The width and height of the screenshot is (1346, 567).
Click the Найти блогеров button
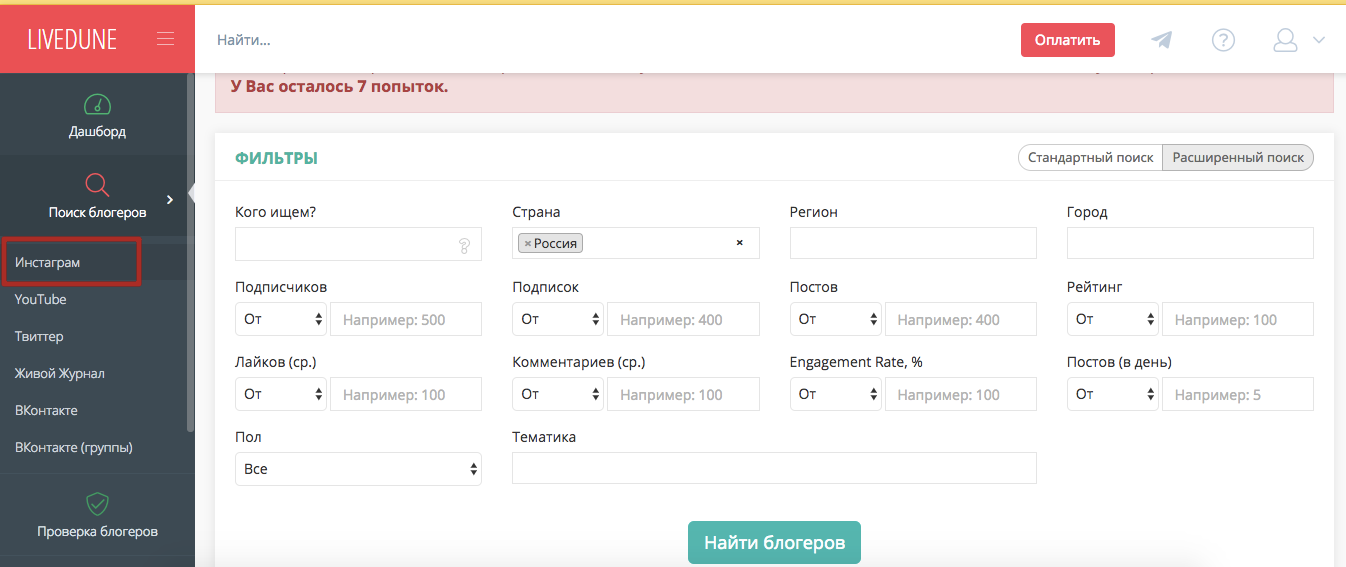(774, 543)
